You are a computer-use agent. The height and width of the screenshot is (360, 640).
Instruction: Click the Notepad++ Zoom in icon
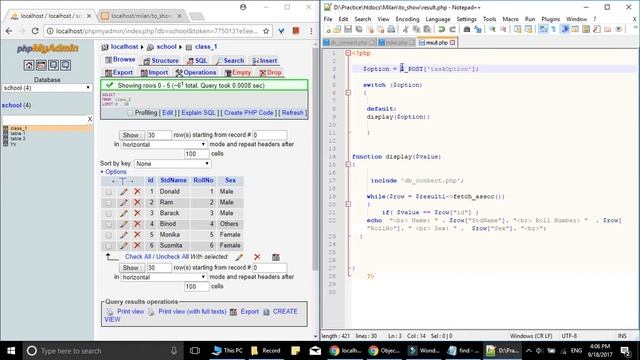click(492, 29)
